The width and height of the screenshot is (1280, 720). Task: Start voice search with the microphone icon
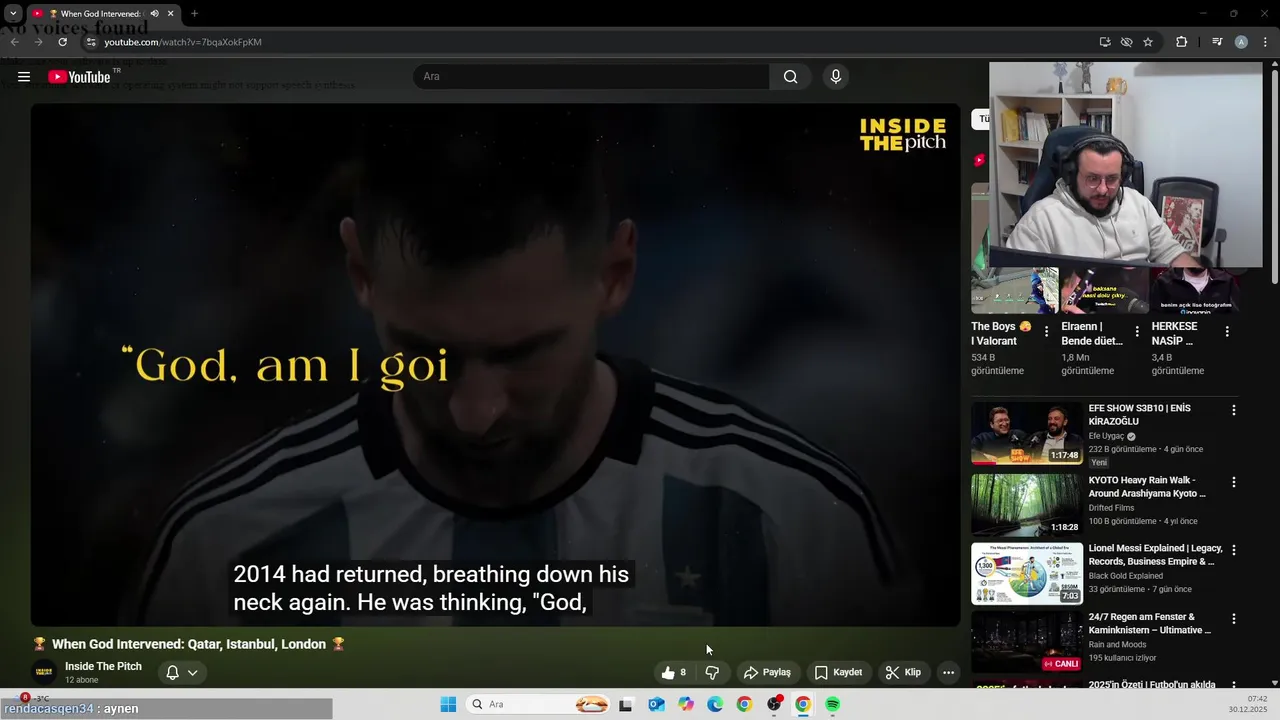[836, 77]
